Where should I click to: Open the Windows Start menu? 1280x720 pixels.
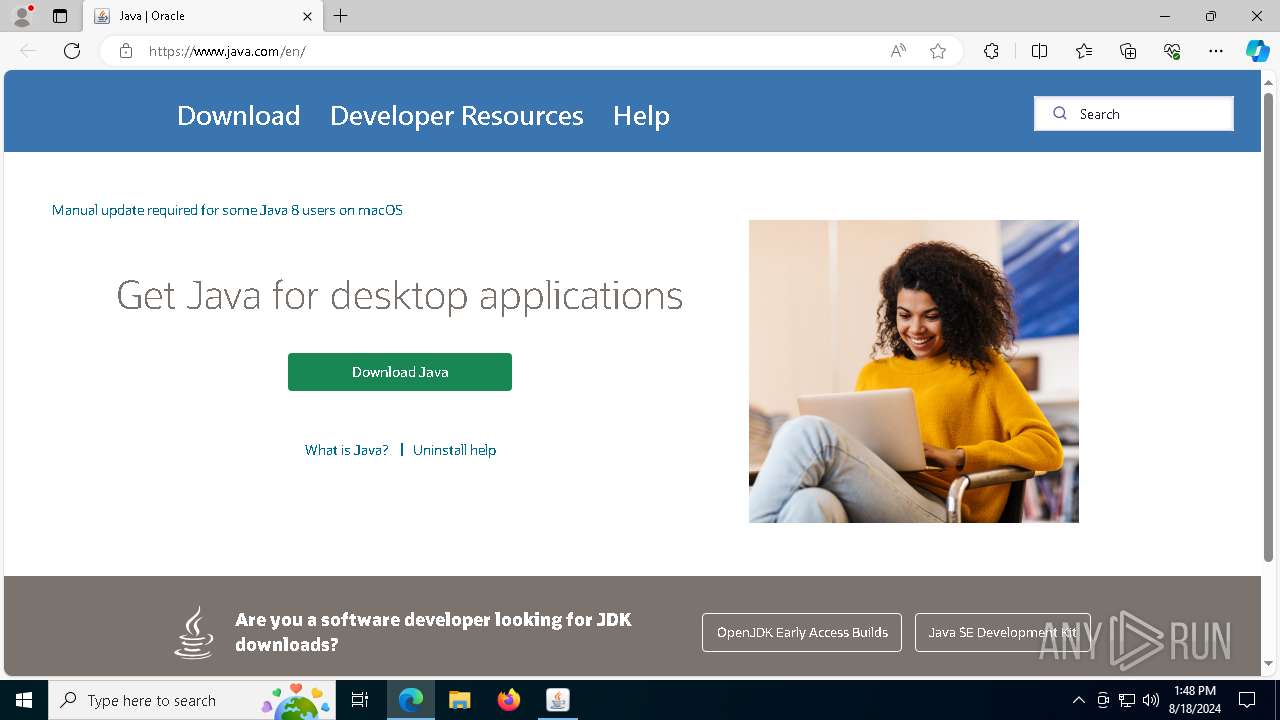coord(24,700)
